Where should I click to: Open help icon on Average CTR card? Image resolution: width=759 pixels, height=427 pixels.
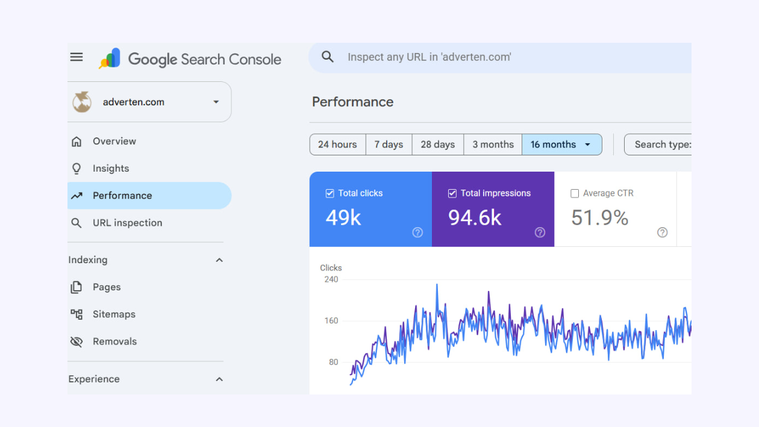[662, 232]
